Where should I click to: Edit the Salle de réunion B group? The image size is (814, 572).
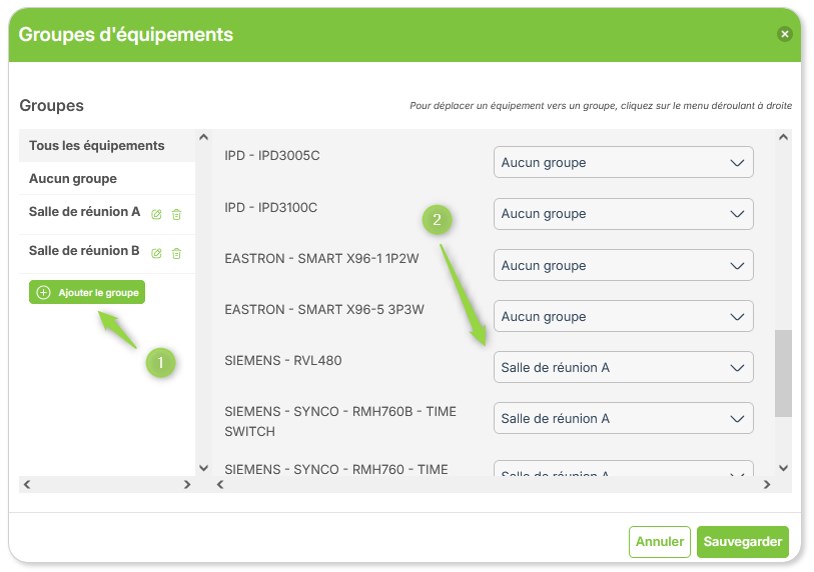156,253
